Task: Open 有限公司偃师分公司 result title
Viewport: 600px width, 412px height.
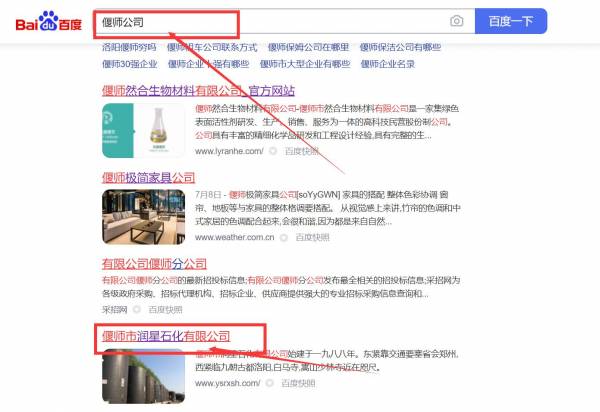Action: click(x=154, y=263)
